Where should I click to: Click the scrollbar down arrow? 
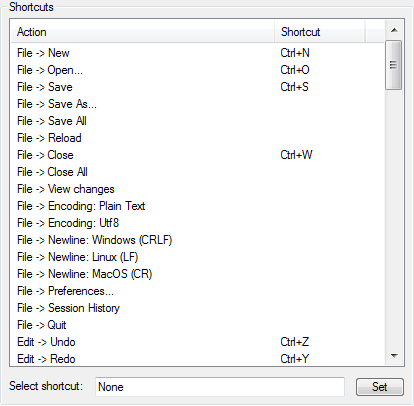(394, 356)
